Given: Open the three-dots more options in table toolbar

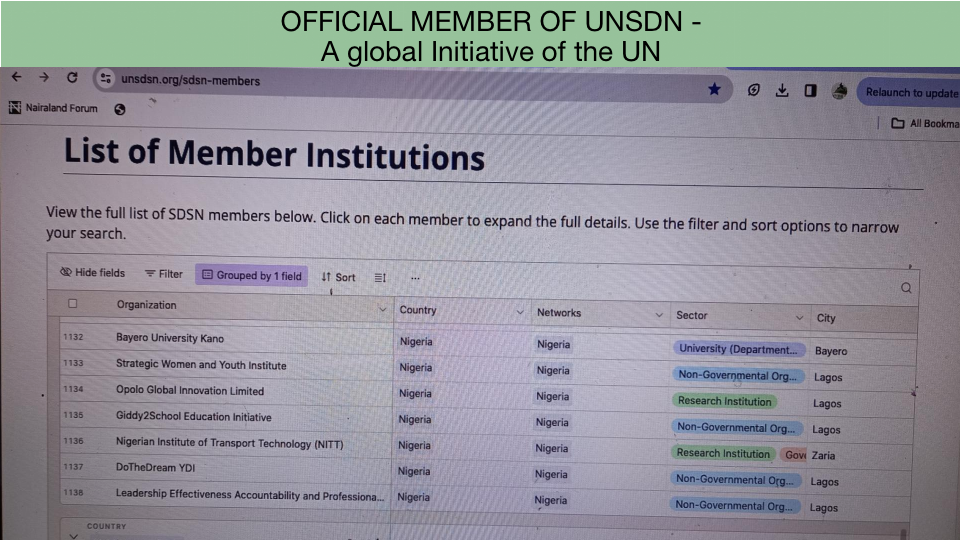Looking at the screenshot, I should (415, 278).
